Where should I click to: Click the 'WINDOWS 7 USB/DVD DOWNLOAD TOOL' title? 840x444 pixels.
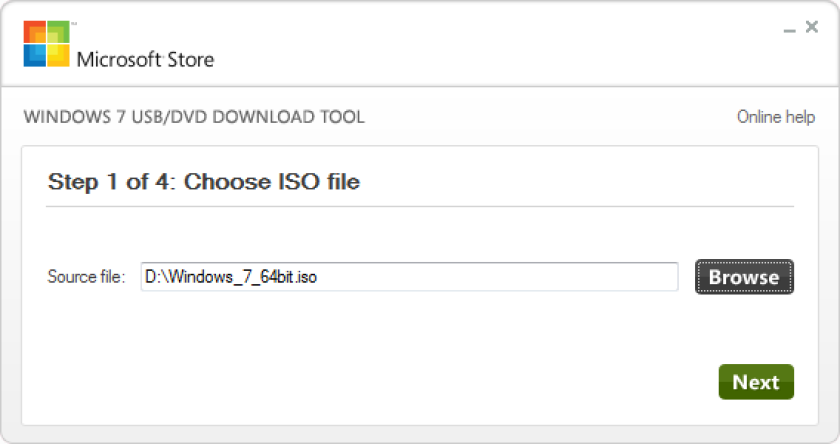194,117
